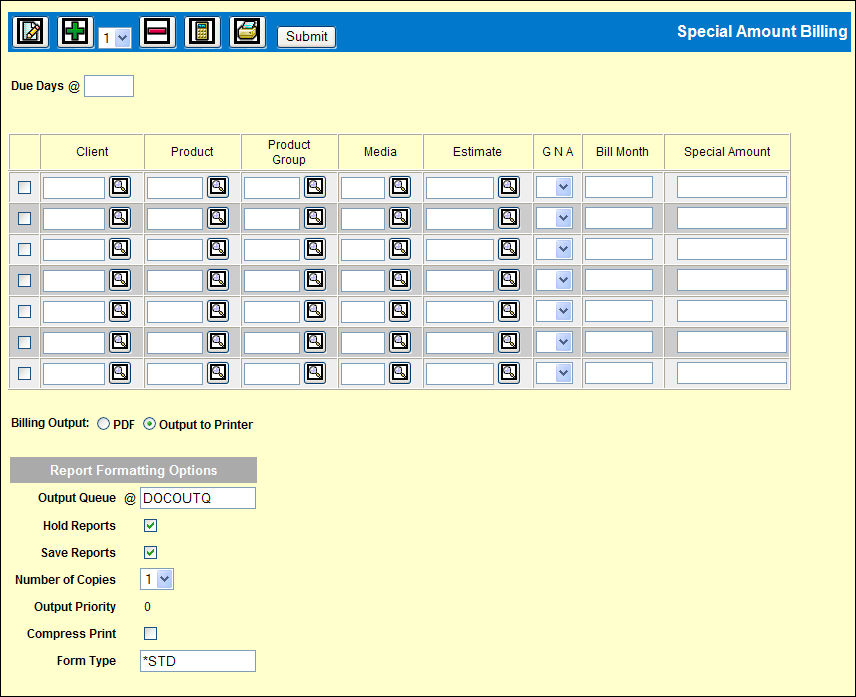The width and height of the screenshot is (856, 697).
Task: Open Product Group lookup in first row
Action: coord(315,187)
